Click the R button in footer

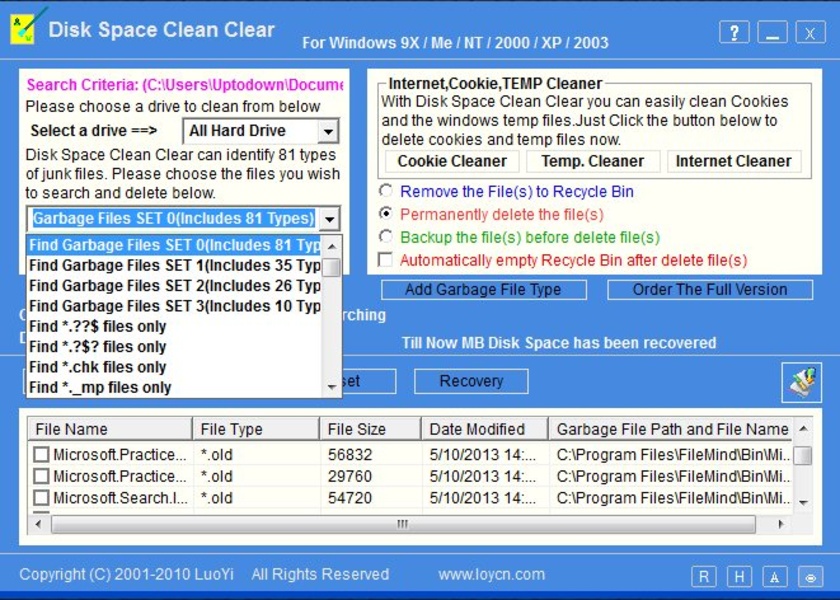coord(703,577)
